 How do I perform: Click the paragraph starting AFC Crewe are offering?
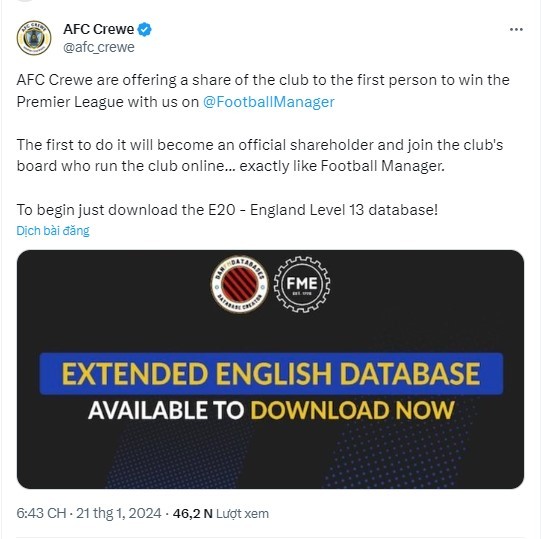point(263,91)
